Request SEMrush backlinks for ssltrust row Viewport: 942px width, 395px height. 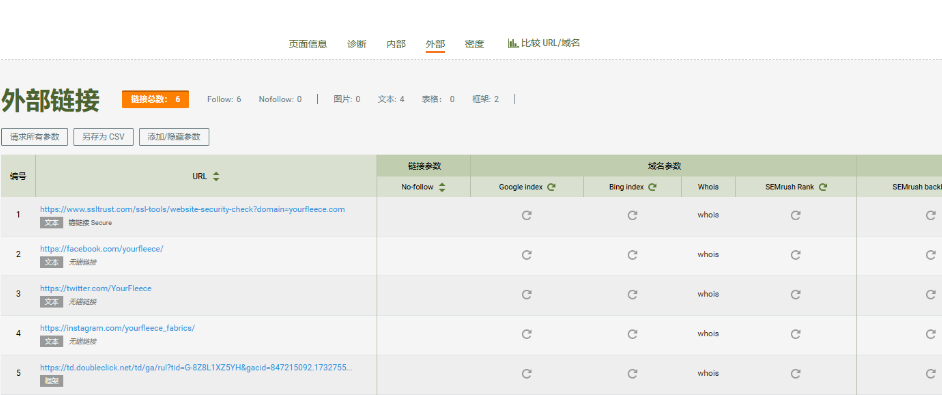tap(931, 215)
